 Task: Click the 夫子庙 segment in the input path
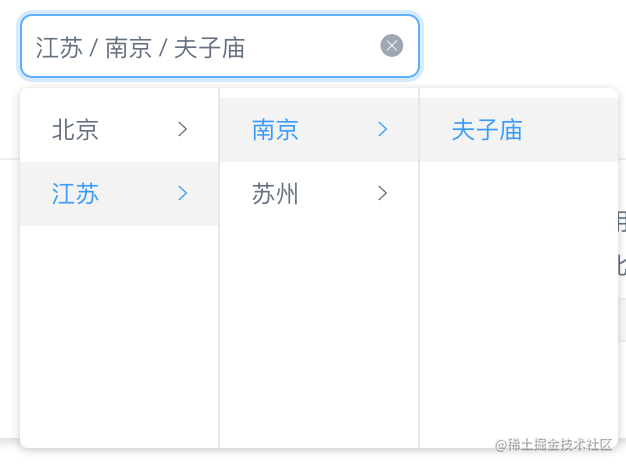coord(209,48)
